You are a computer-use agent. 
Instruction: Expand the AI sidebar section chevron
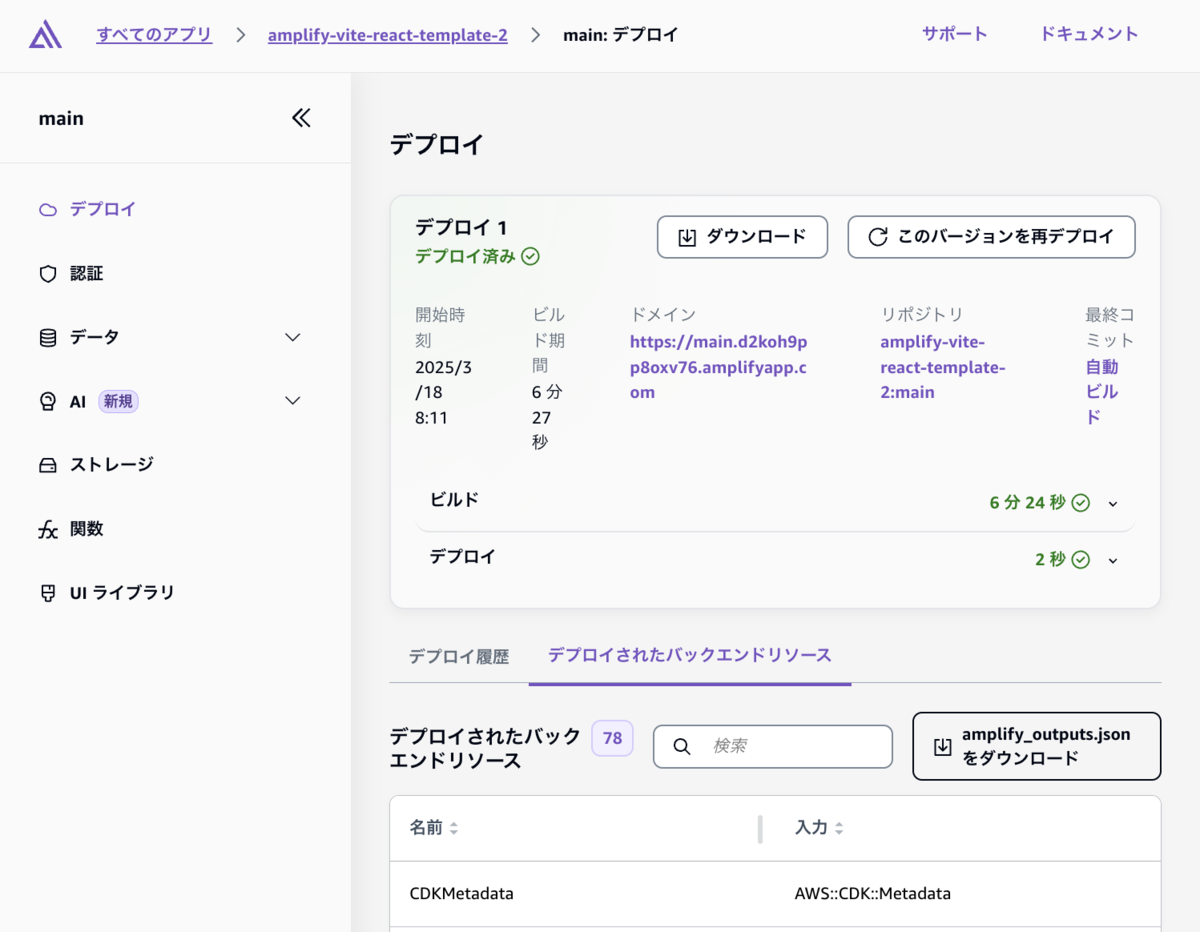(293, 401)
